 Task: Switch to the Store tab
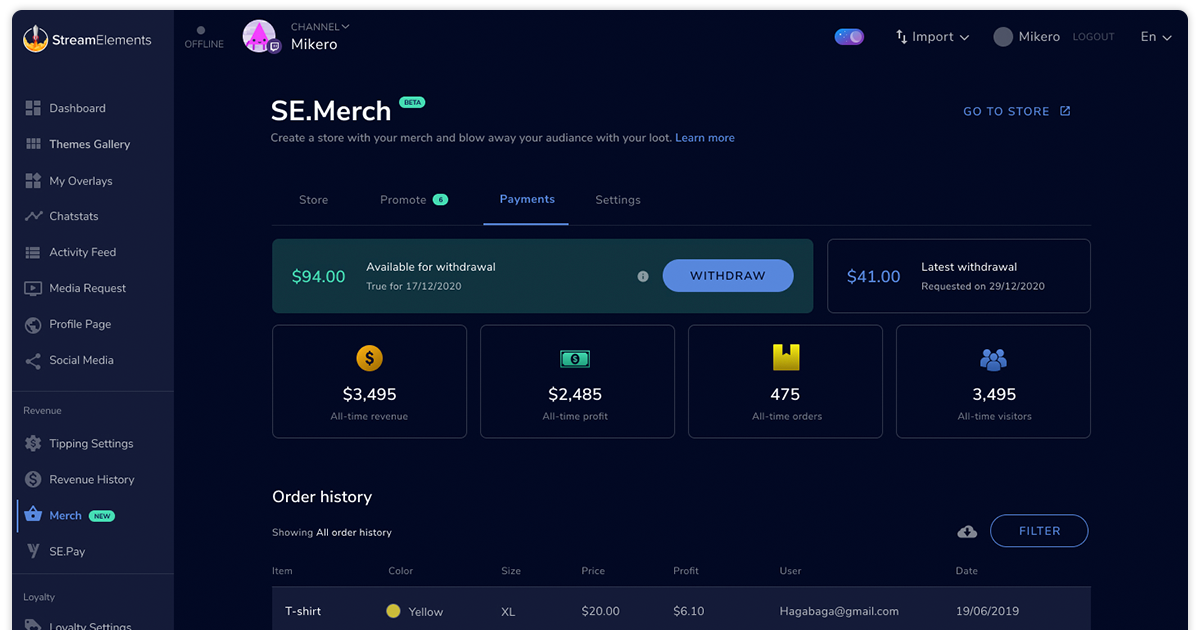[313, 200]
